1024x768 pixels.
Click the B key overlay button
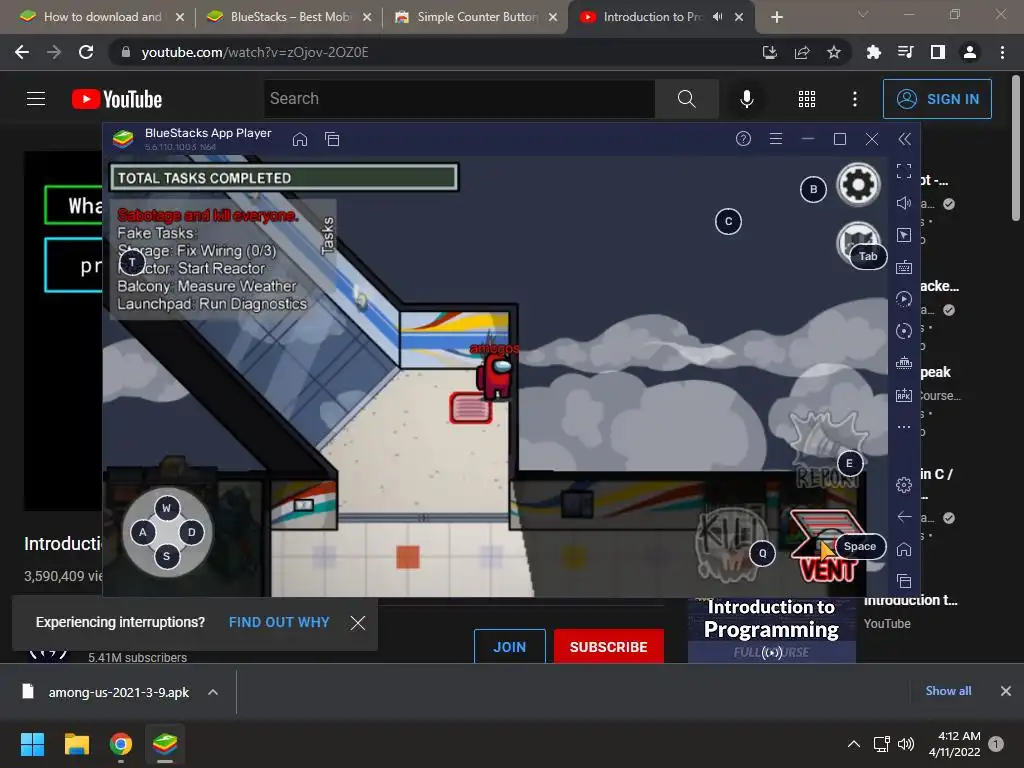pos(813,189)
